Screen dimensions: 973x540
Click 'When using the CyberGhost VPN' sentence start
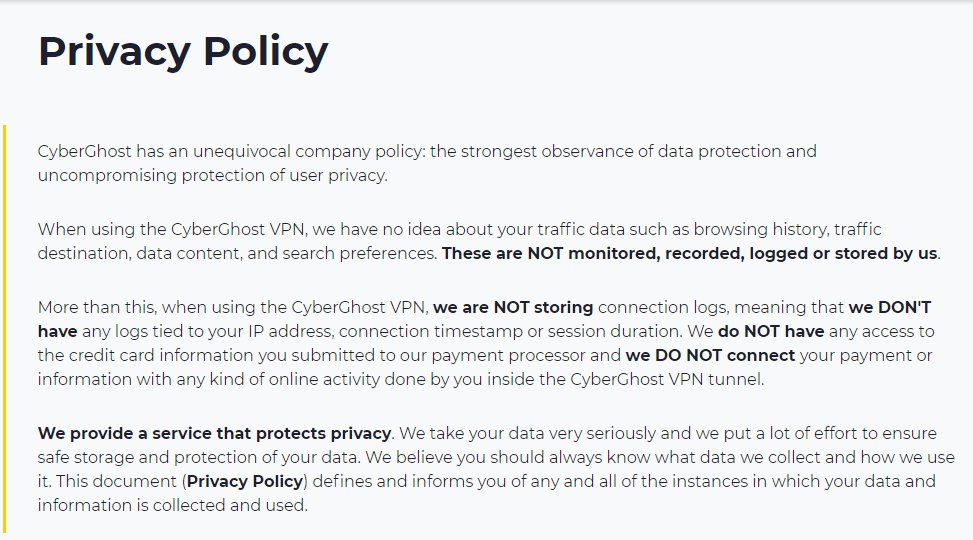171,230
